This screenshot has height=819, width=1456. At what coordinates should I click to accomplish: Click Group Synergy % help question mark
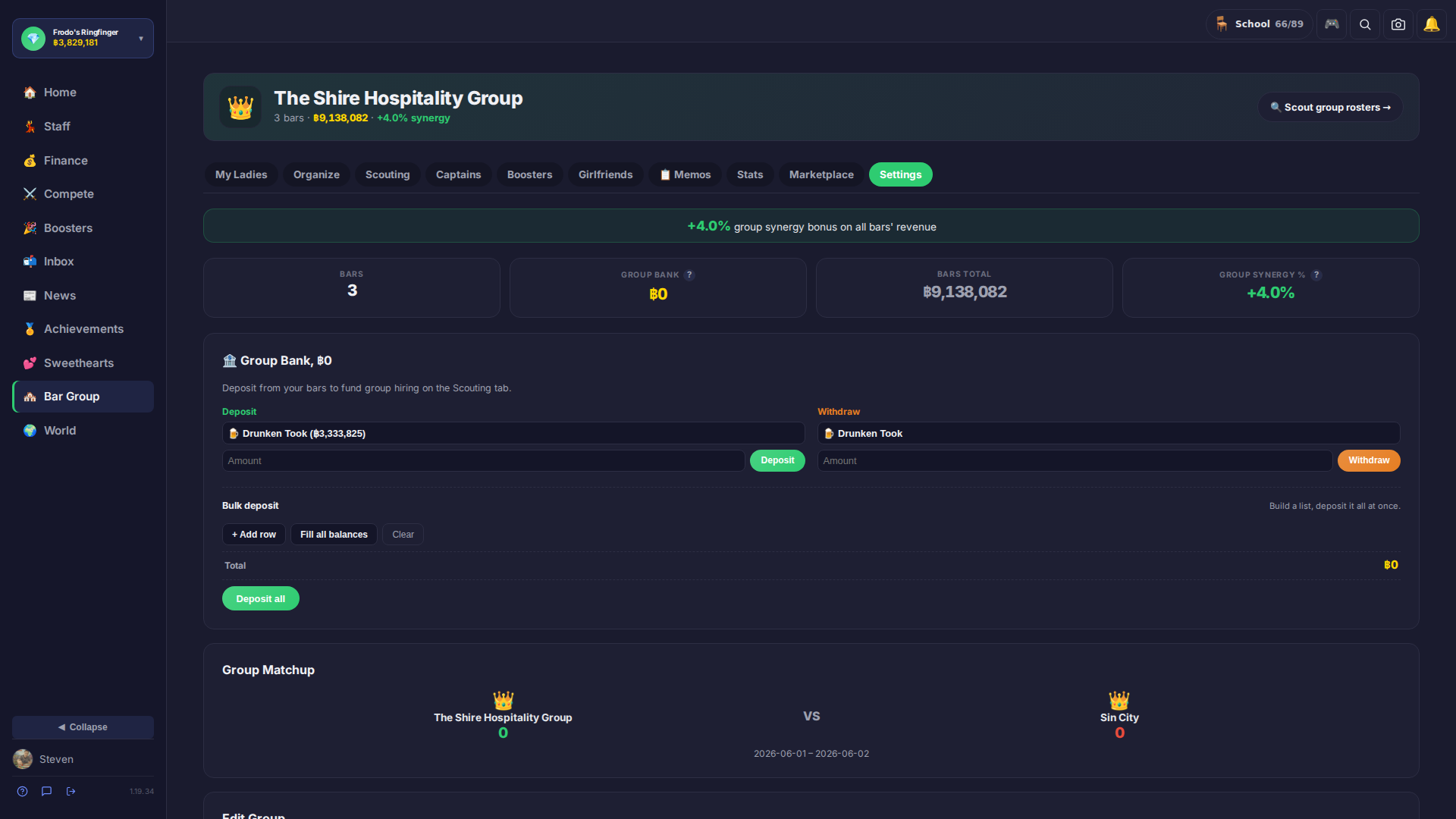(1316, 275)
